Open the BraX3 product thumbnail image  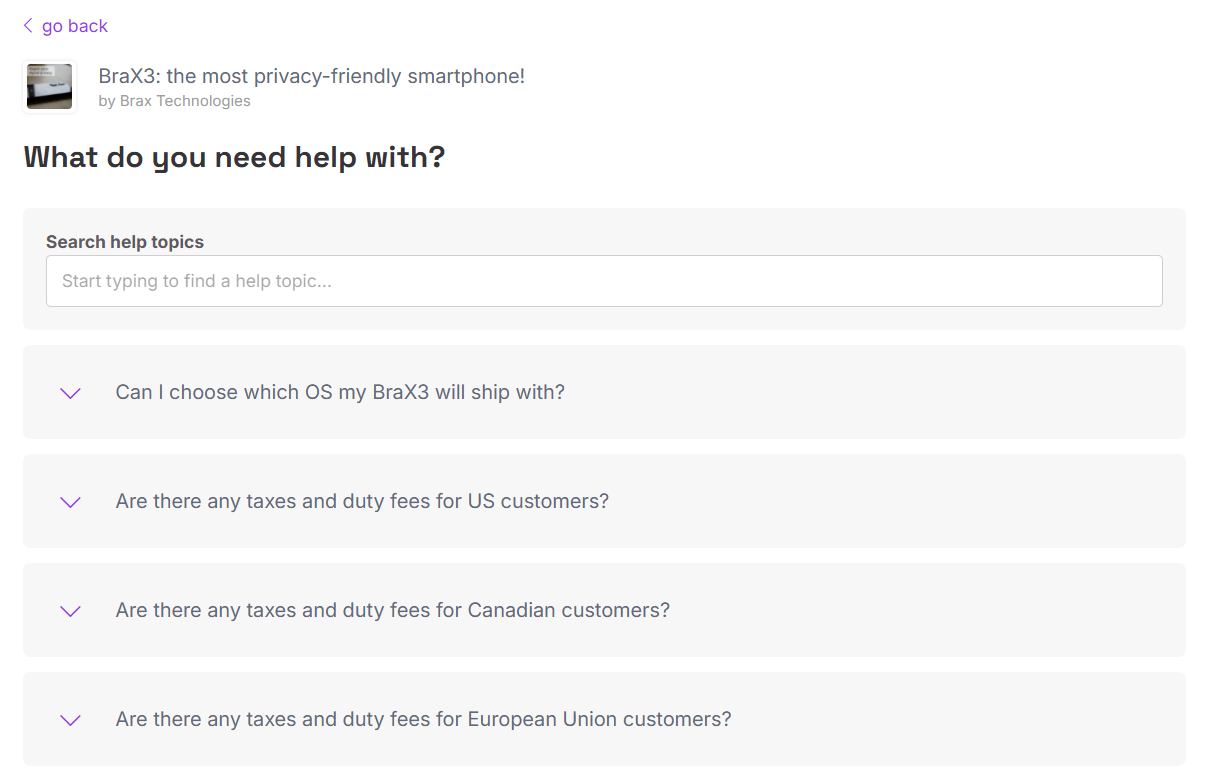tap(49, 87)
